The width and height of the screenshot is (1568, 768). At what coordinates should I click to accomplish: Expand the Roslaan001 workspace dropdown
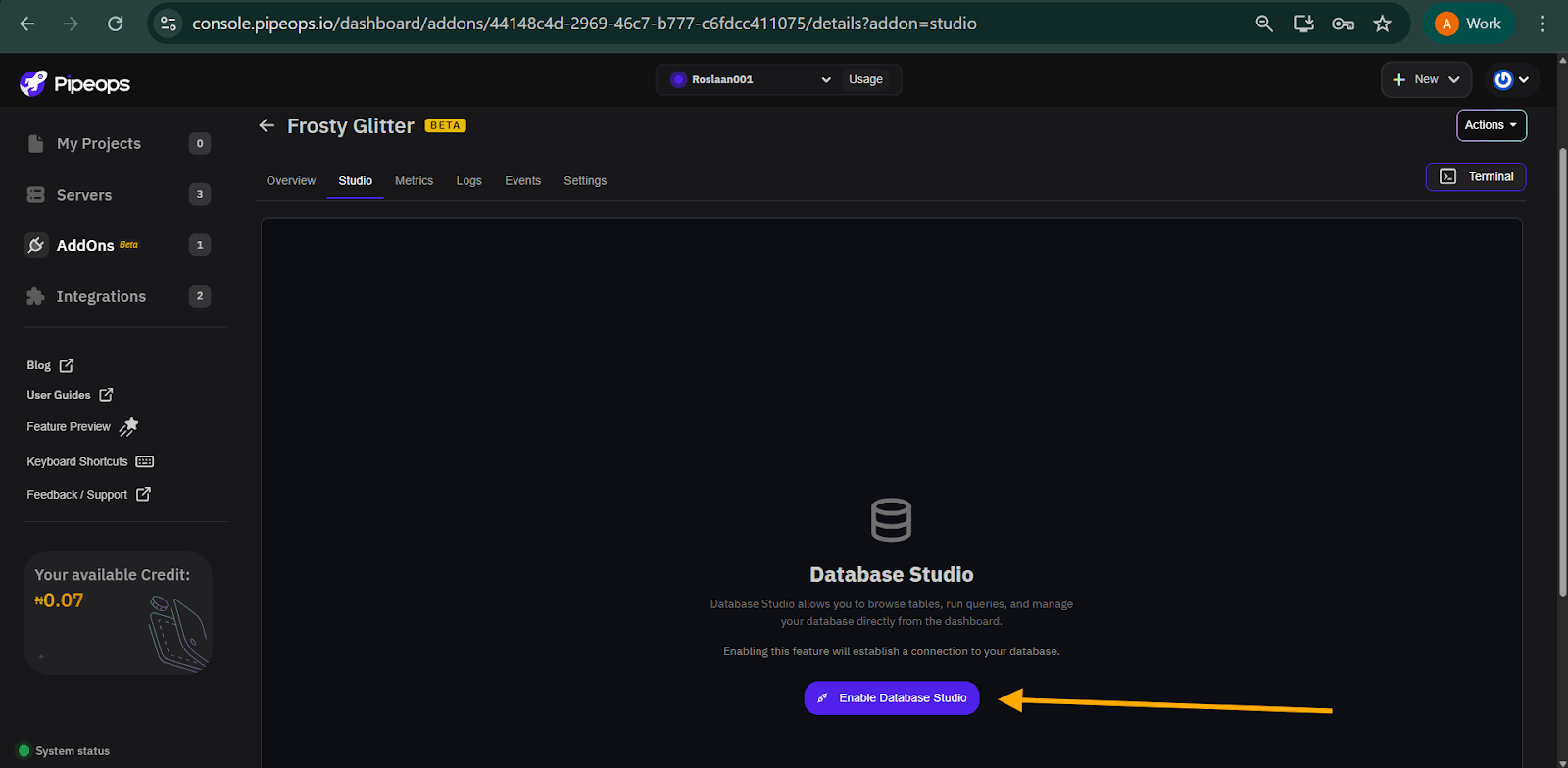752,79
